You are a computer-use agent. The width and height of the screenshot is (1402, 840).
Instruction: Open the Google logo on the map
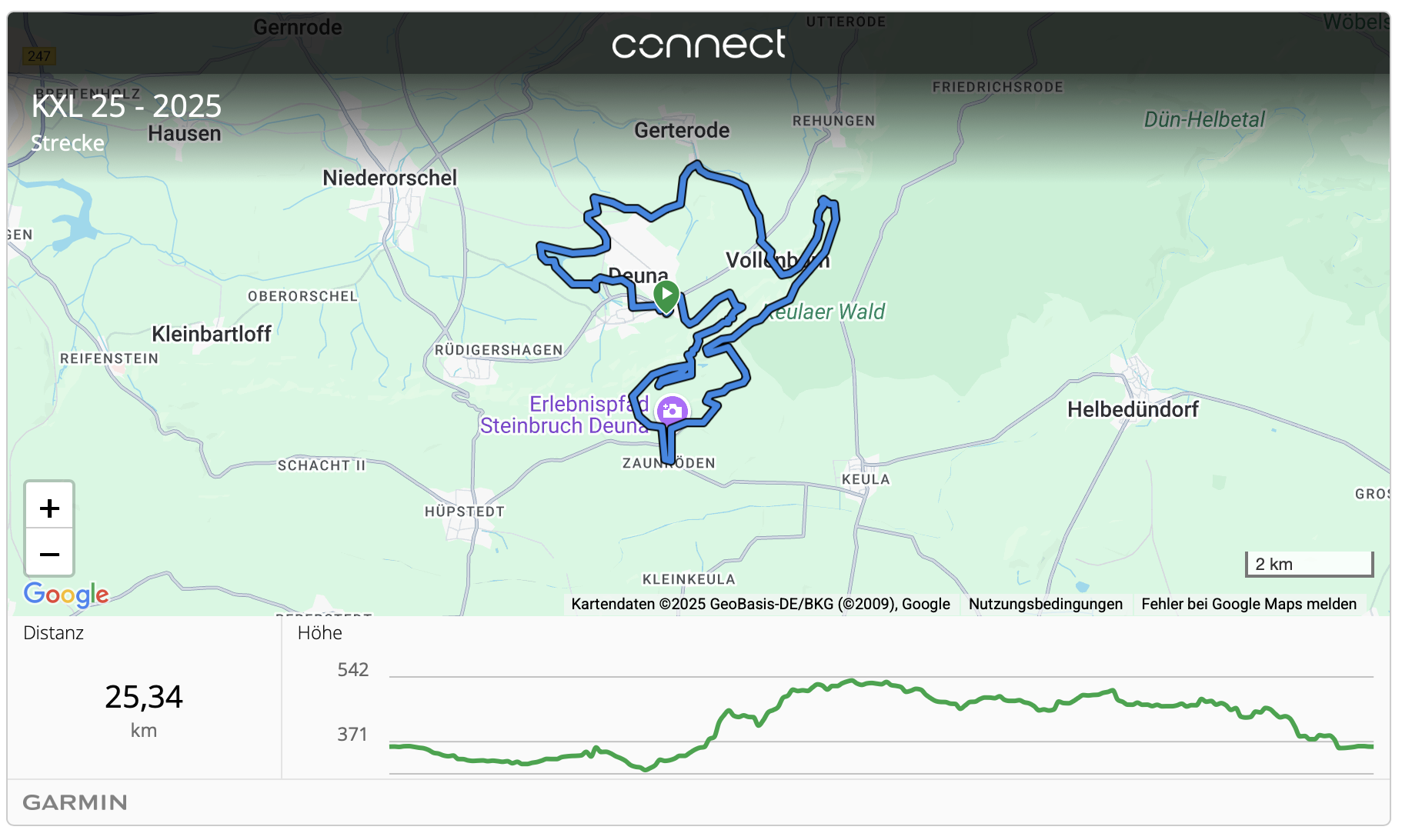click(x=66, y=594)
